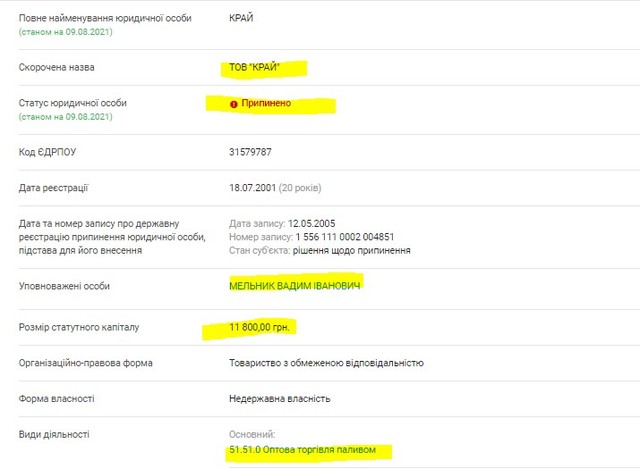This screenshot has width=640, height=469.
Task: Click the red Припинено status text
Action: tap(266, 103)
